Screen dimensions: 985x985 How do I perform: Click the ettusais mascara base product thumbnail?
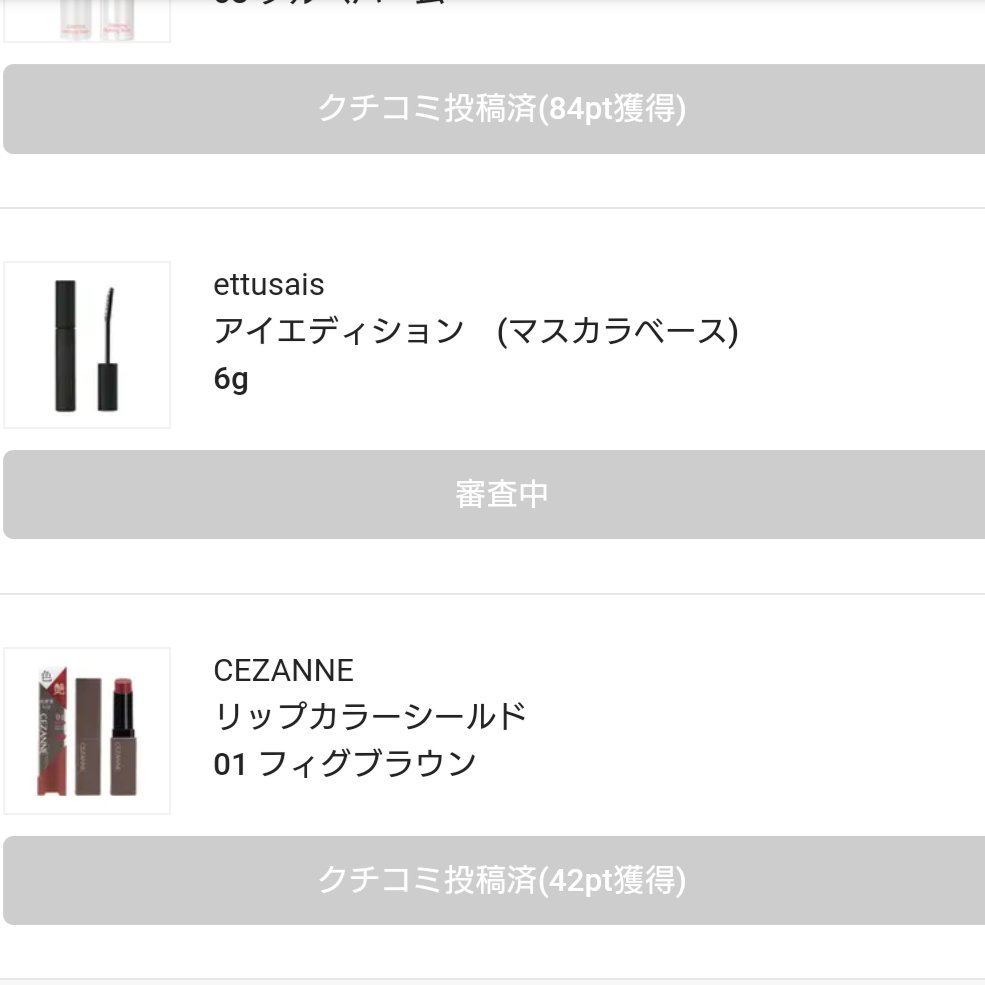point(87,345)
